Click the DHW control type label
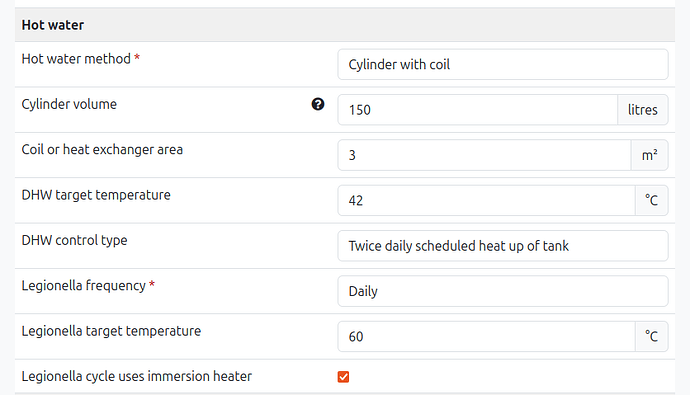This screenshot has height=395, width=690. pyautogui.click(x=74, y=240)
